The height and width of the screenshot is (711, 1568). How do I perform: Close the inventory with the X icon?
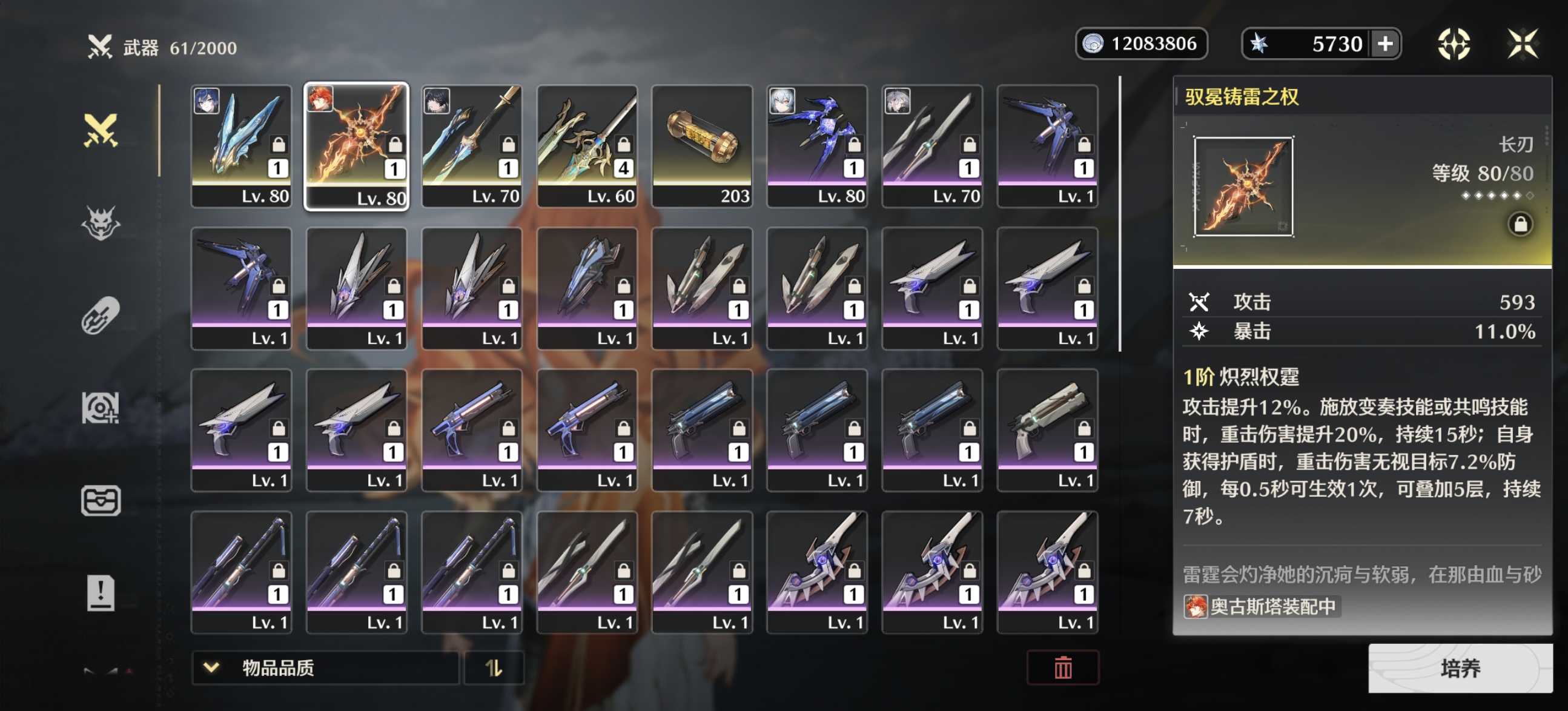[1523, 44]
